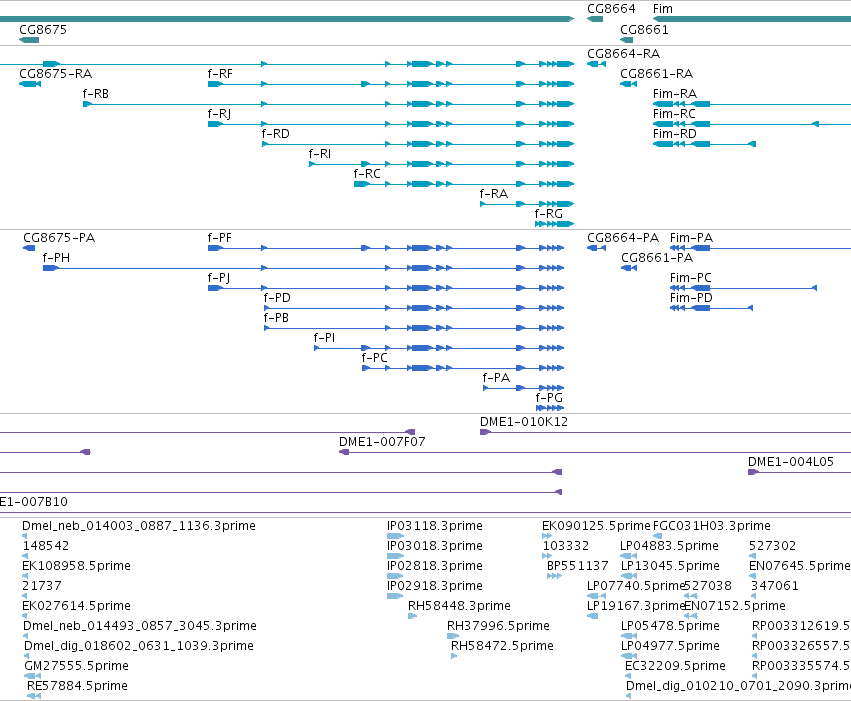Select clone DME1-010K12
851x701 pixels.
(524, 422)
